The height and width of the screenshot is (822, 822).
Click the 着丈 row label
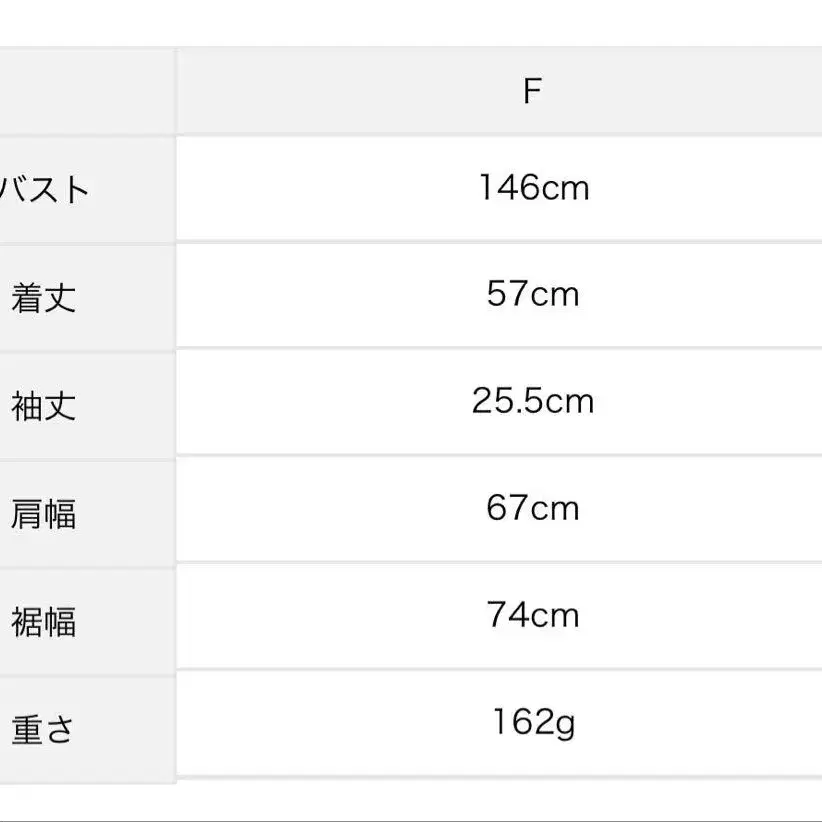44,298
